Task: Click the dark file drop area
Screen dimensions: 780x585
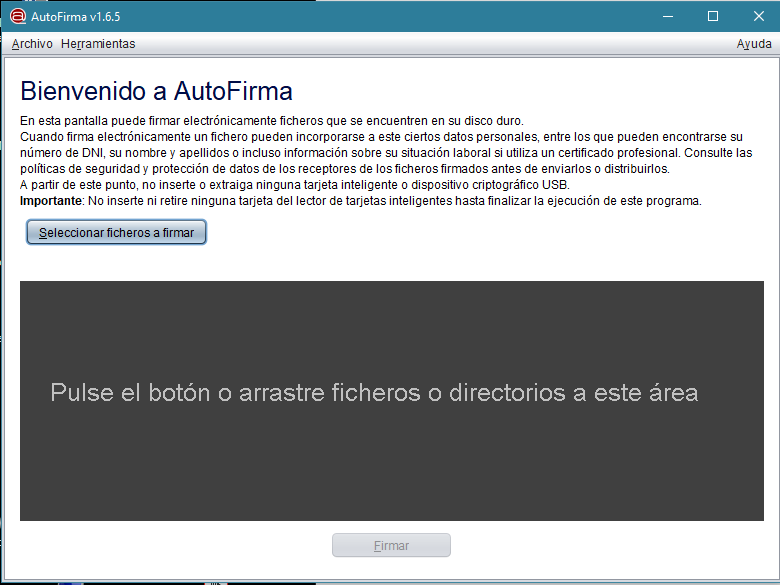Action: (391, 401)
